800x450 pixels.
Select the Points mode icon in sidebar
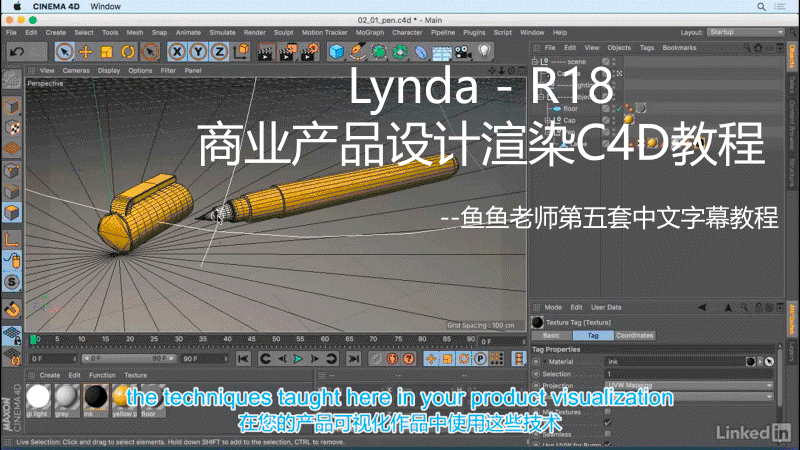pyautogui.click(x=12, y=170)
